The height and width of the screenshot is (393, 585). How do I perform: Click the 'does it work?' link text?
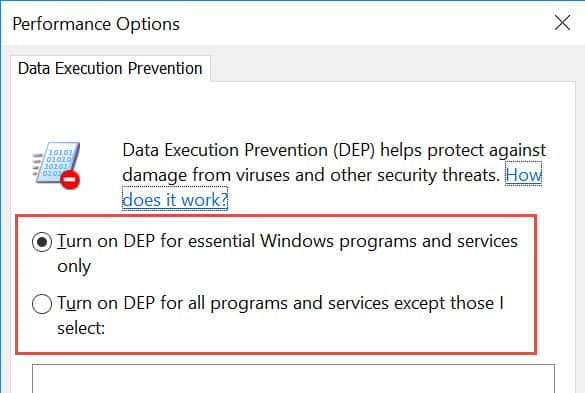(175, 200)
